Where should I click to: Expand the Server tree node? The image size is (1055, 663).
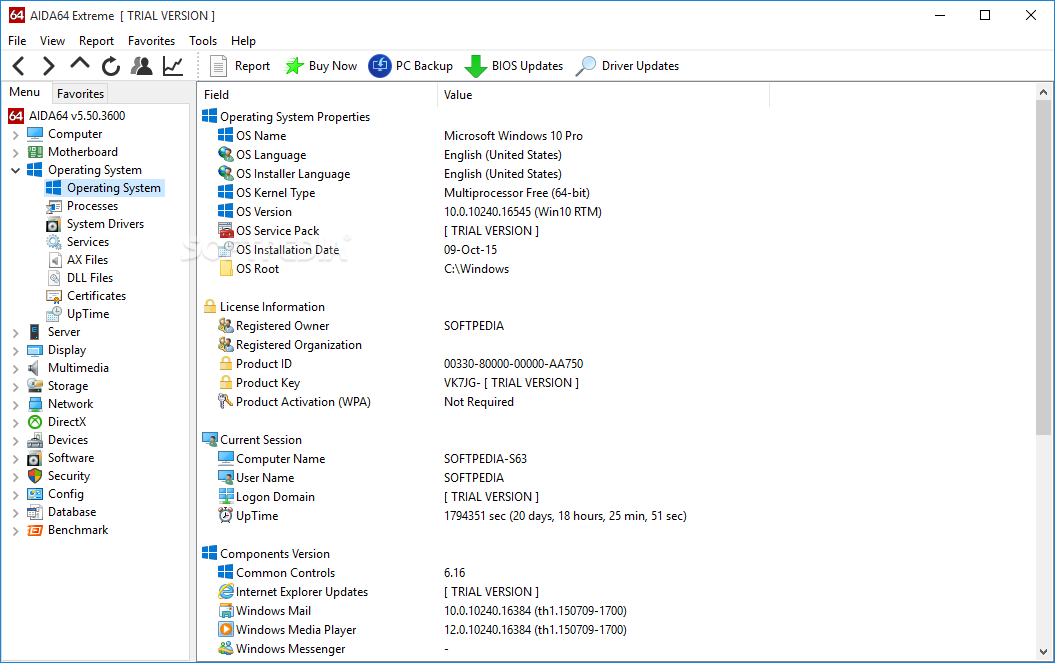click(x=15, y=333)
